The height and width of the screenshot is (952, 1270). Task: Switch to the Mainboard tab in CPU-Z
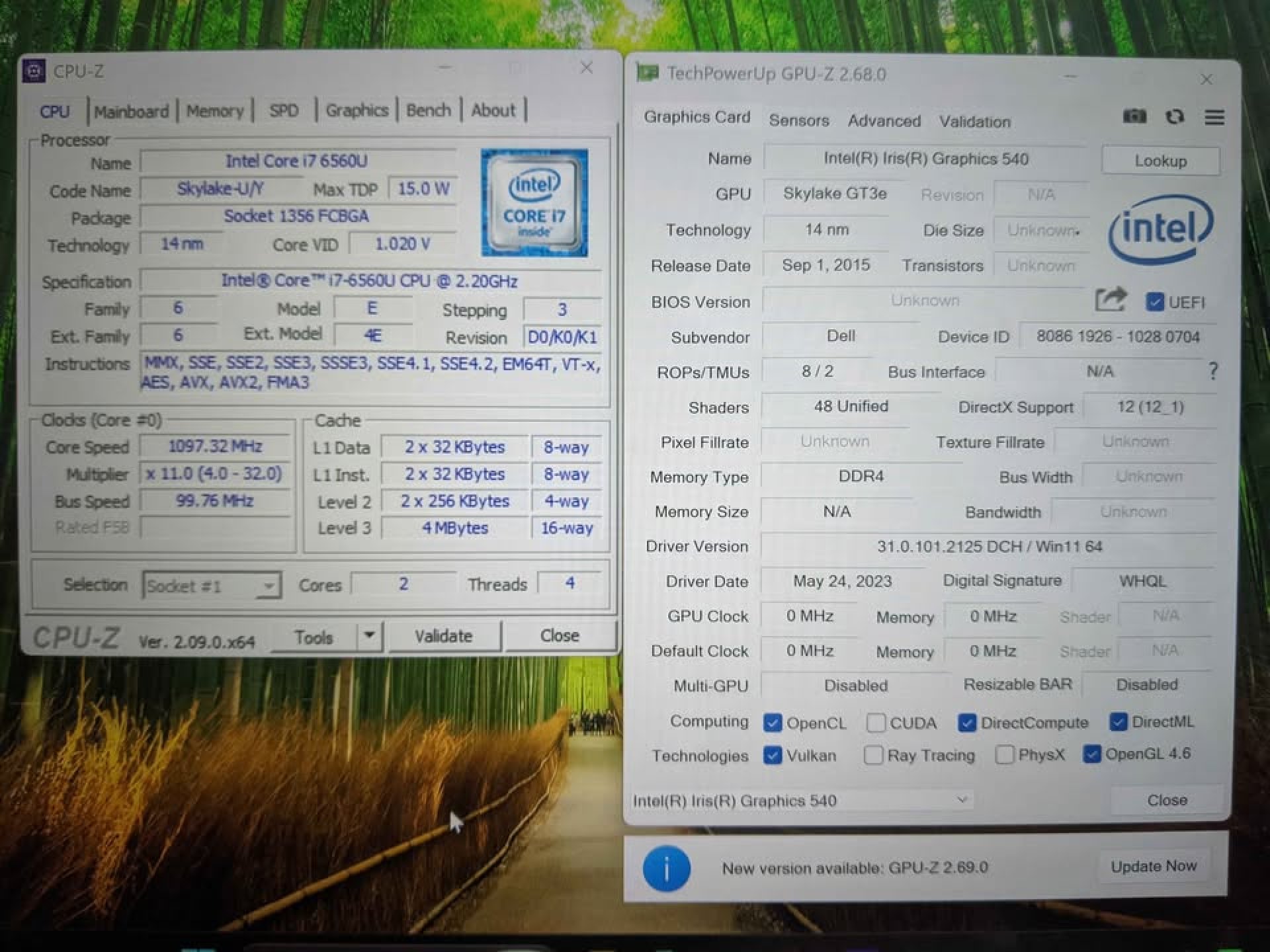pyautogui.click(x=131, y=111)
